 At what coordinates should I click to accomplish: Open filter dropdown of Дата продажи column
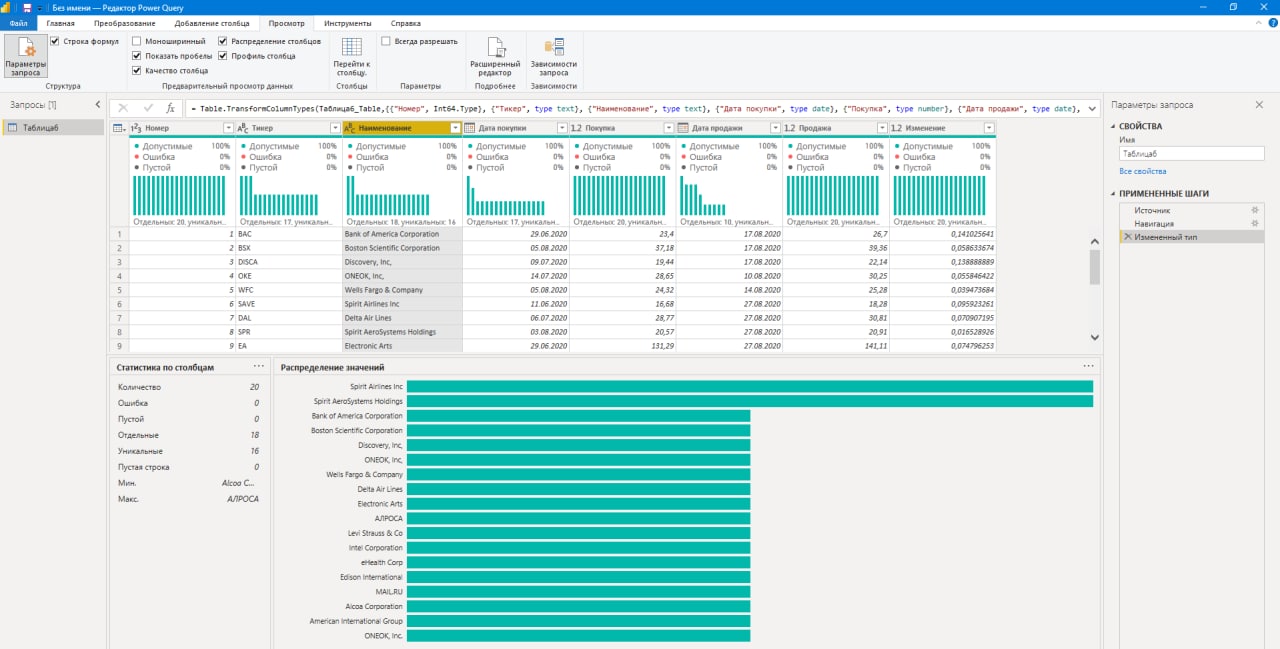coord(776,128)
